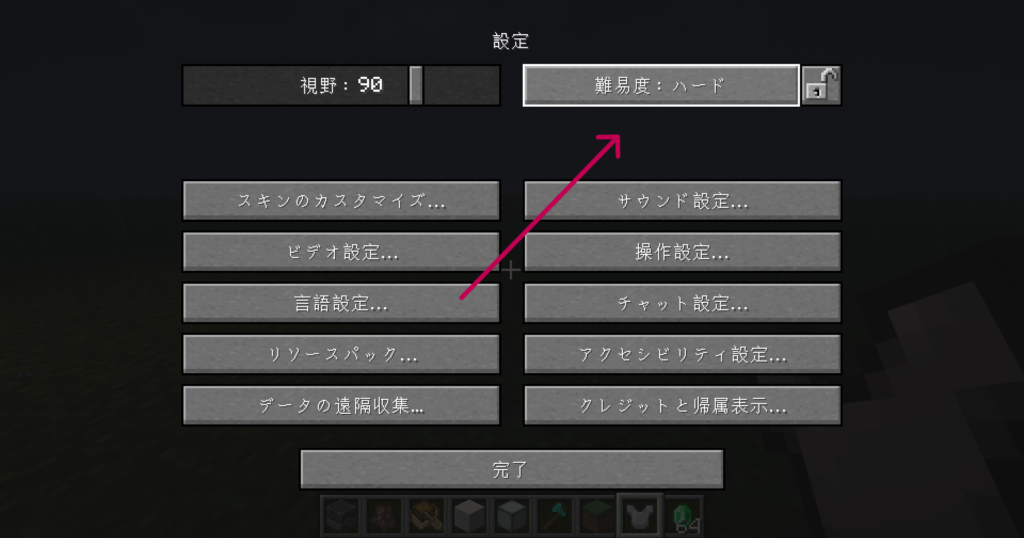Open サウンド設定 sound settings

tap(682, 200)
